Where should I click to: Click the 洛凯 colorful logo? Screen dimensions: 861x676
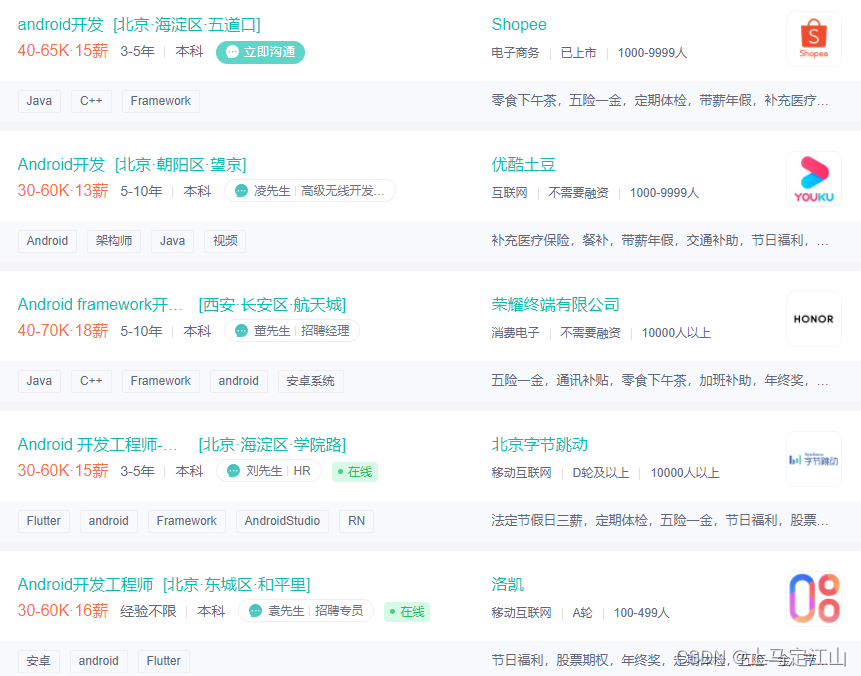[x=814, y=599]
